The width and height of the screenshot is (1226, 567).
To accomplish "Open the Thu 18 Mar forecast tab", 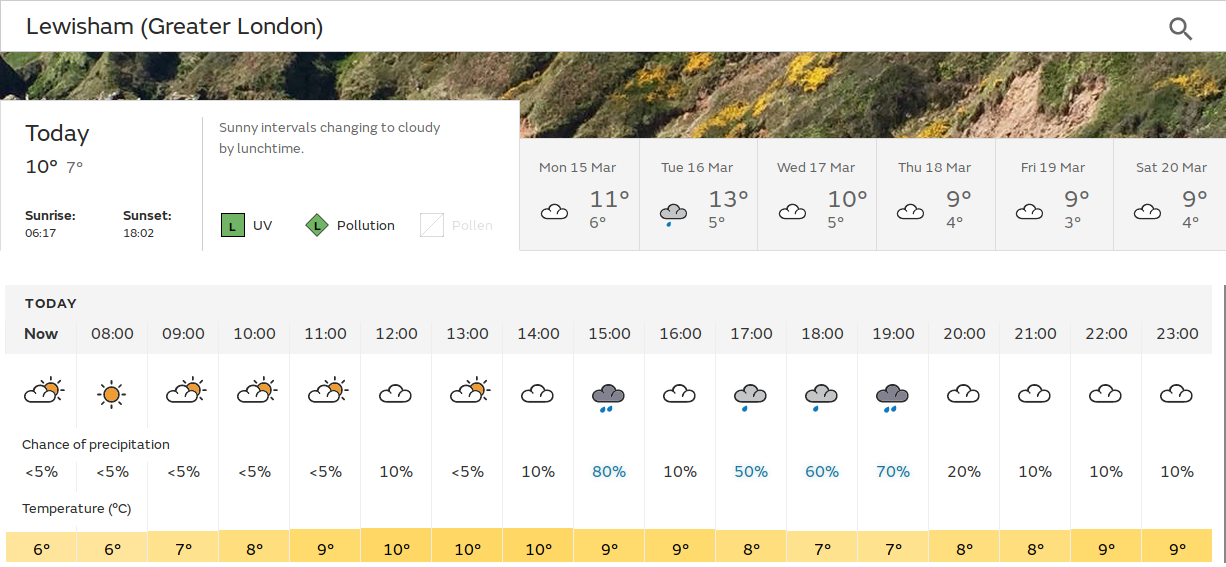I will [935, 195].
